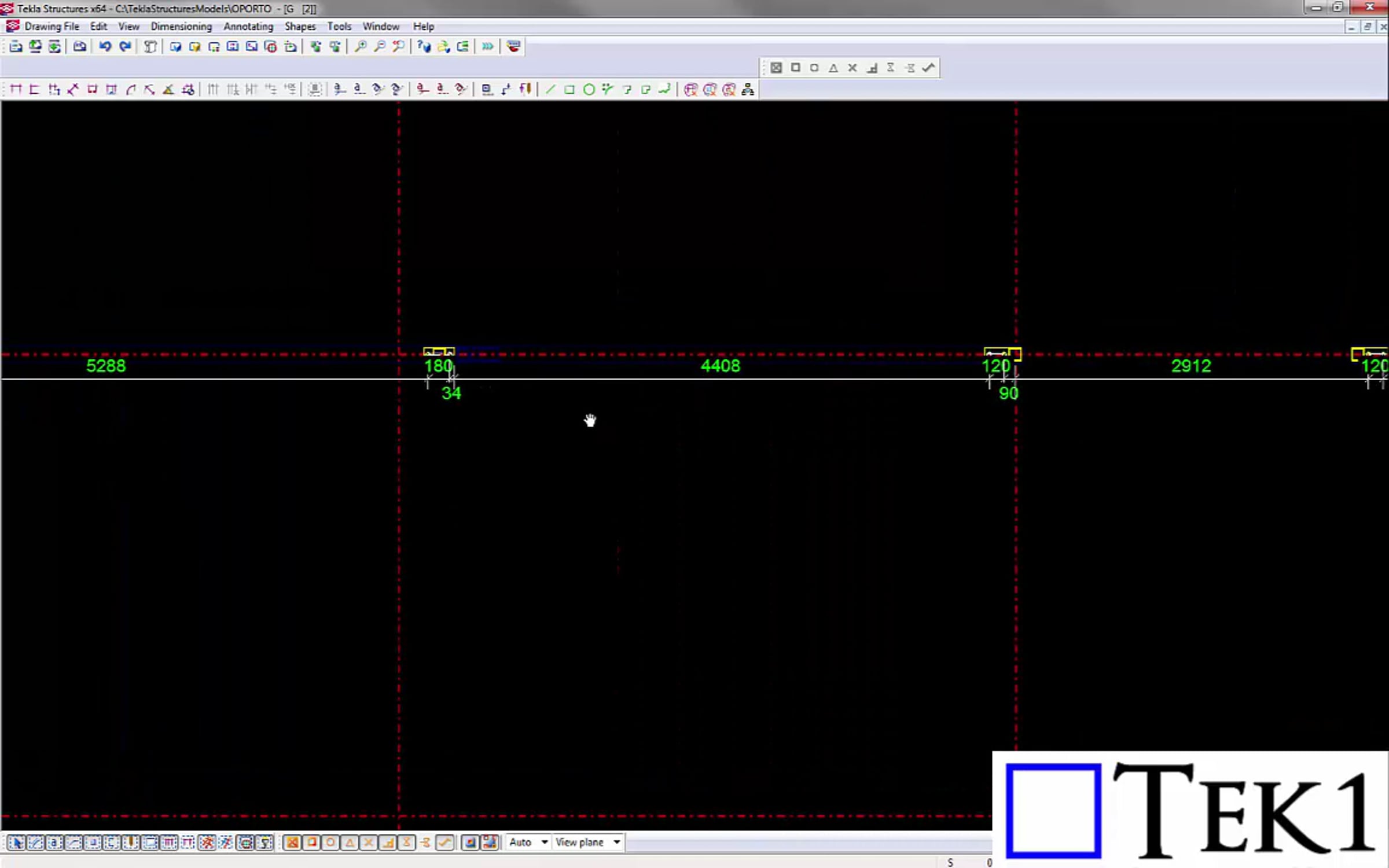Viewport: 1389px width, 868px height.
Task: Toggle snap to end points switch
Action: coord(311,843)
